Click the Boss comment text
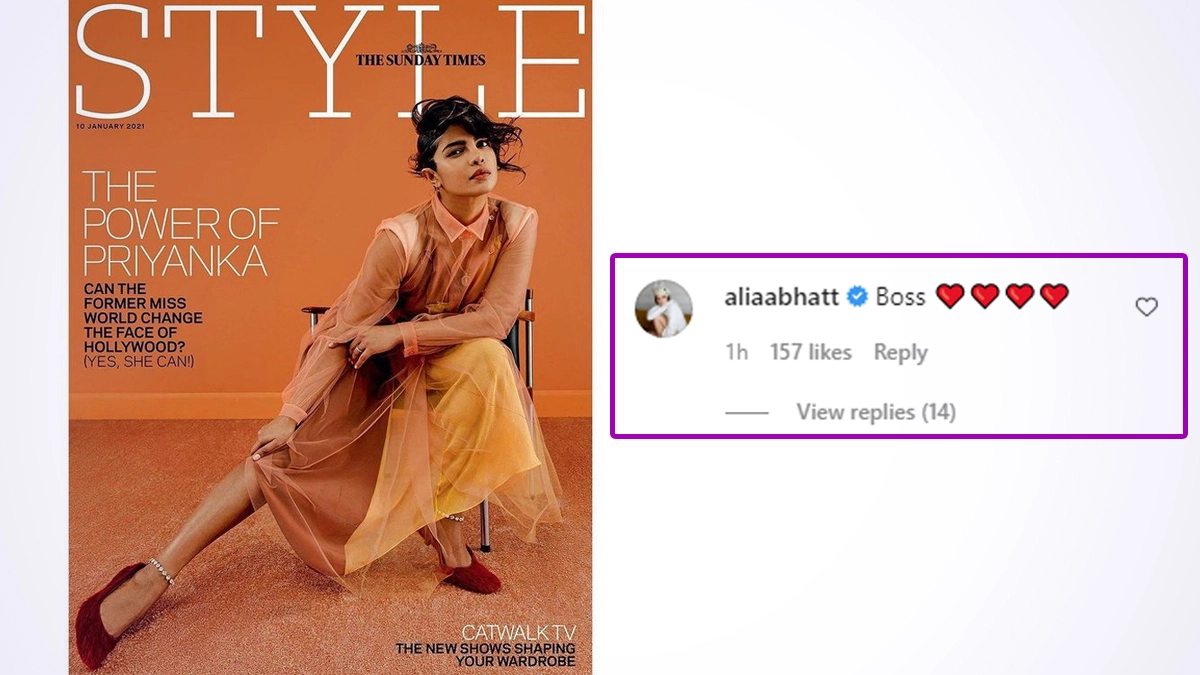 click(901, 296)
